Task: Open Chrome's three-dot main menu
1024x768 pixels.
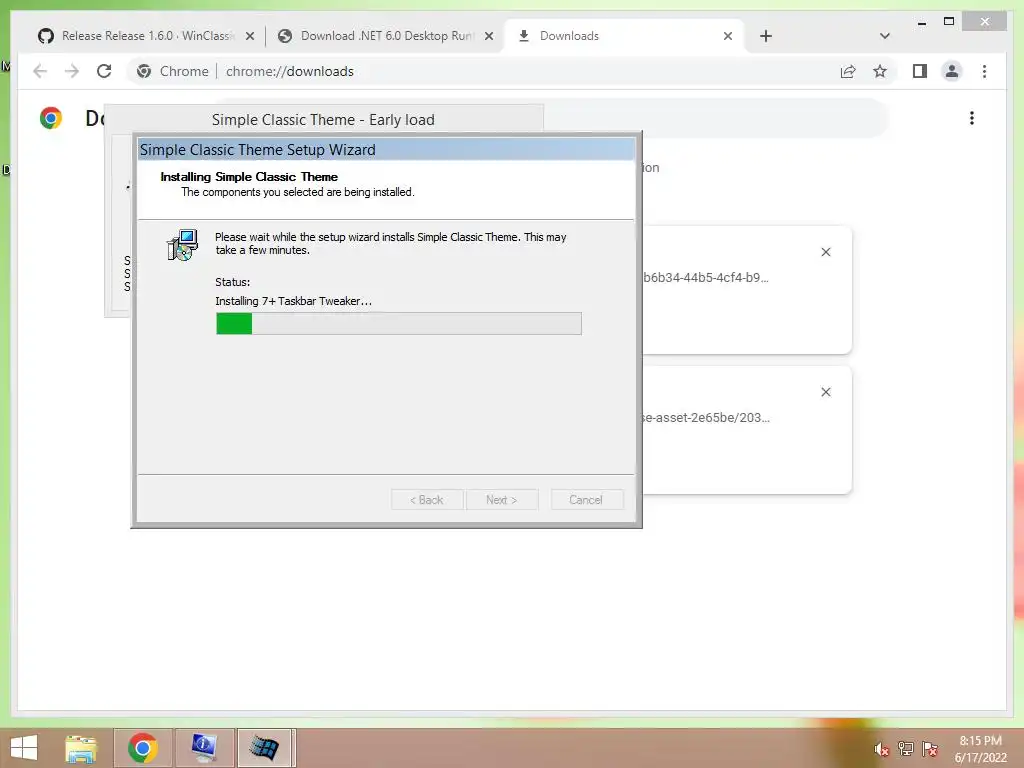Action: [x=984, y=71]
